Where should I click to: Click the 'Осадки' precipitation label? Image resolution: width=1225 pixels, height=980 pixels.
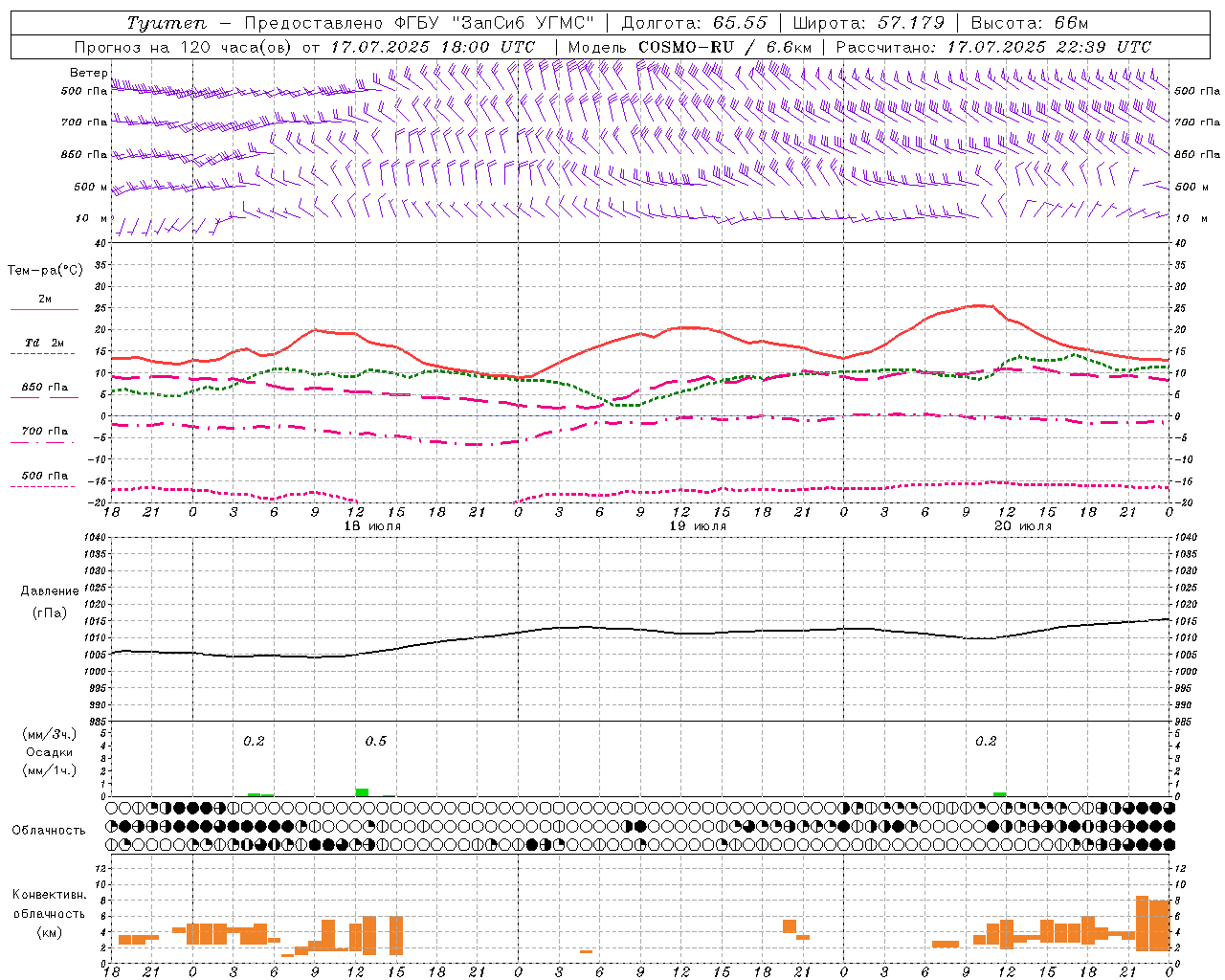[x=50, y=752]
